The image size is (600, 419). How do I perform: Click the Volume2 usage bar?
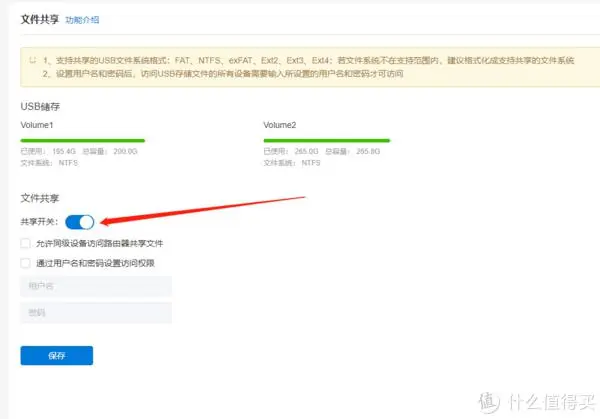tap(326, 140)
